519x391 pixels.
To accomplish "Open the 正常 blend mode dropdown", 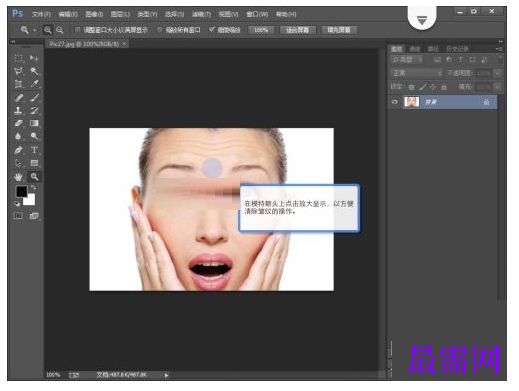I will (x=417, y=73).
